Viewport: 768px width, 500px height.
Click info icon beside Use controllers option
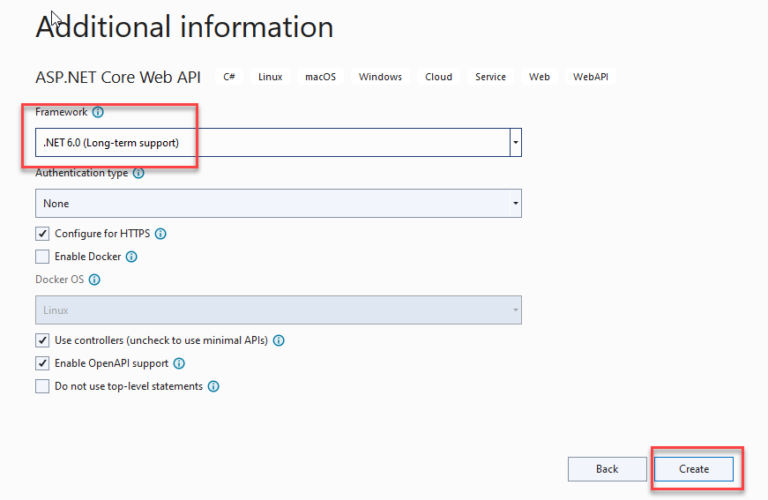(x=279, y=340)
